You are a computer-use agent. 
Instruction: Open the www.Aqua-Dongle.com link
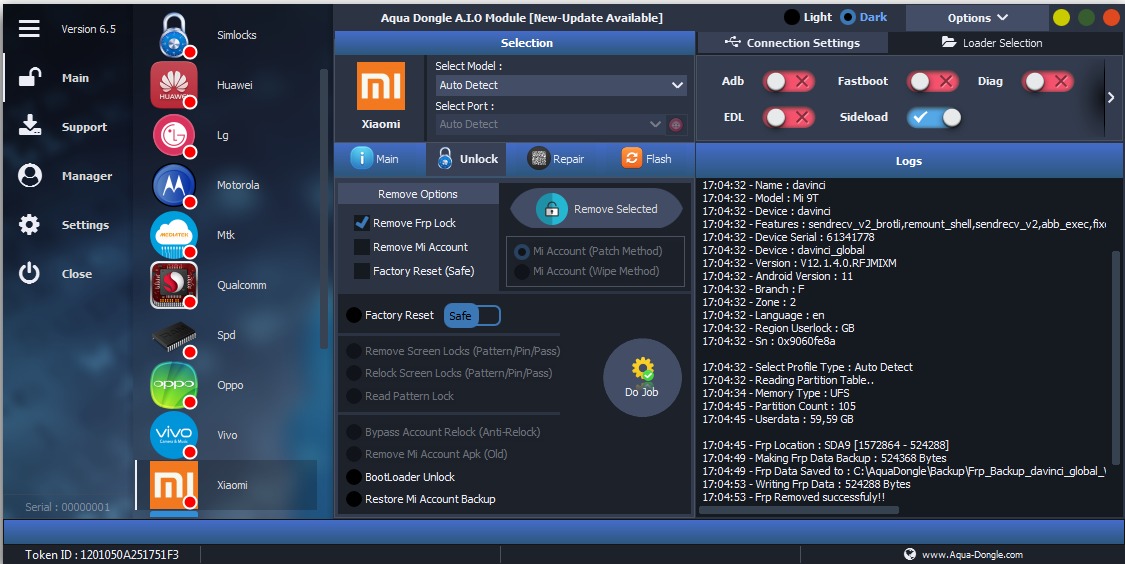[972, 555]
